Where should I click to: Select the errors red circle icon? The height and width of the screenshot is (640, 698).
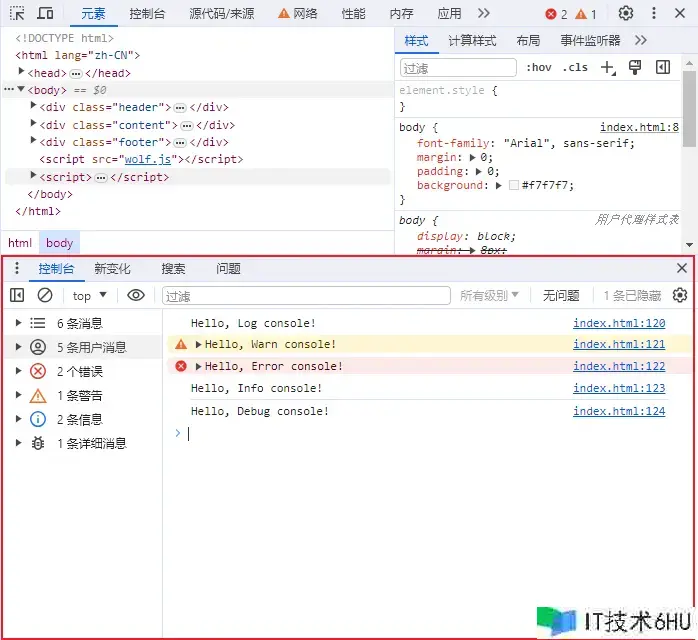click(38, 371)
